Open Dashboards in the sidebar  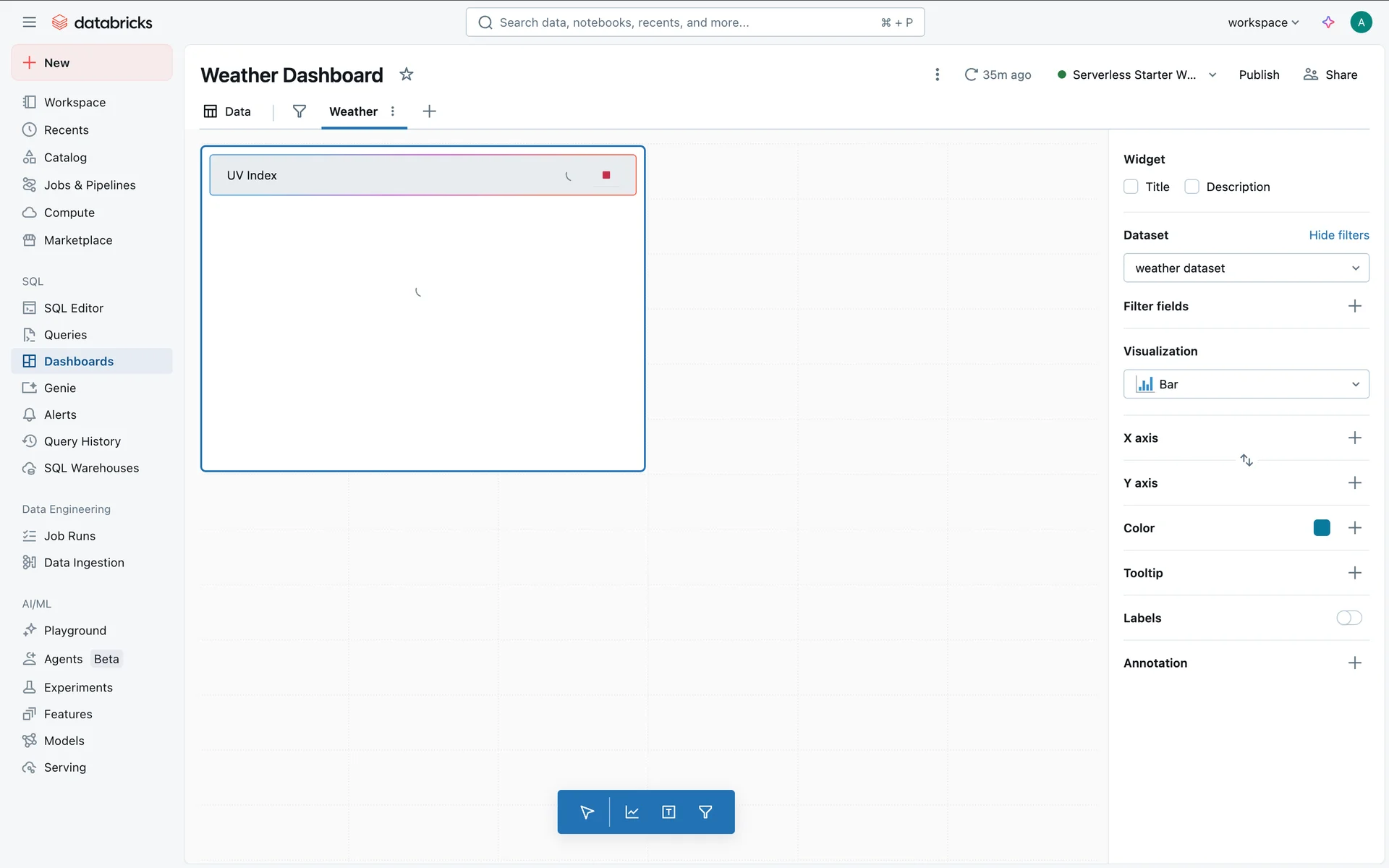[x=78, y=361]
